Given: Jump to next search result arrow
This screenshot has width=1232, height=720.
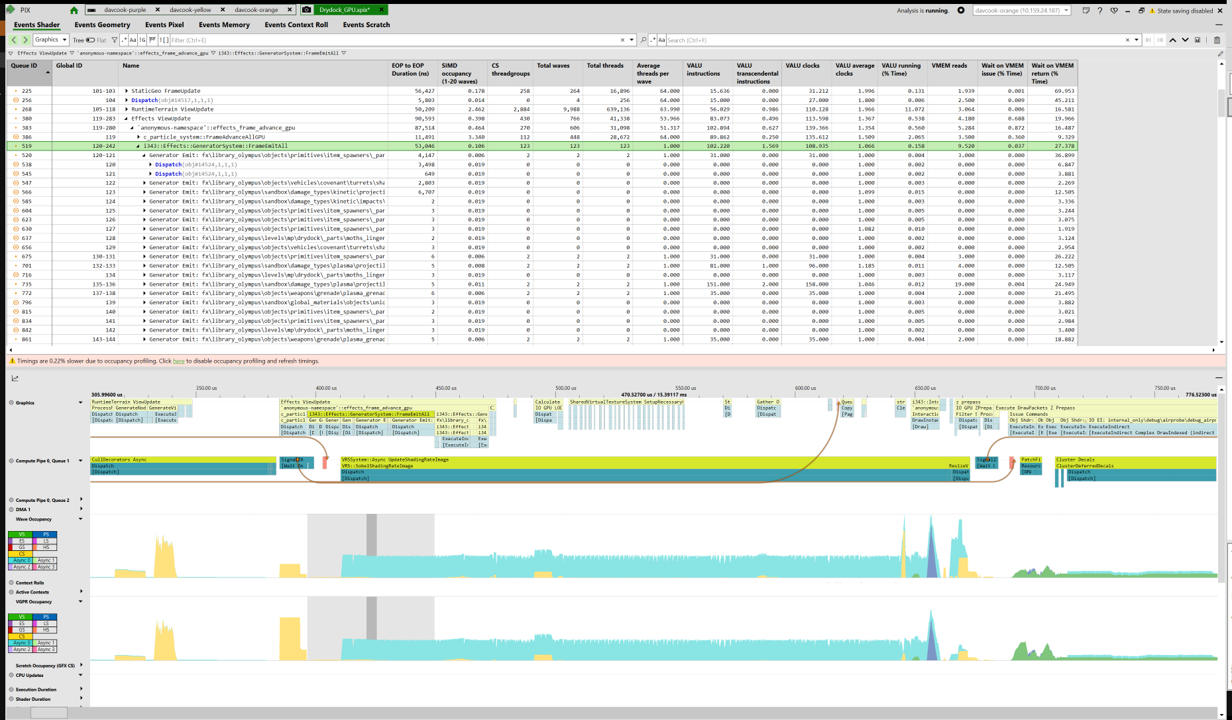Looking at the screenshot, I should pos(1185,40).
